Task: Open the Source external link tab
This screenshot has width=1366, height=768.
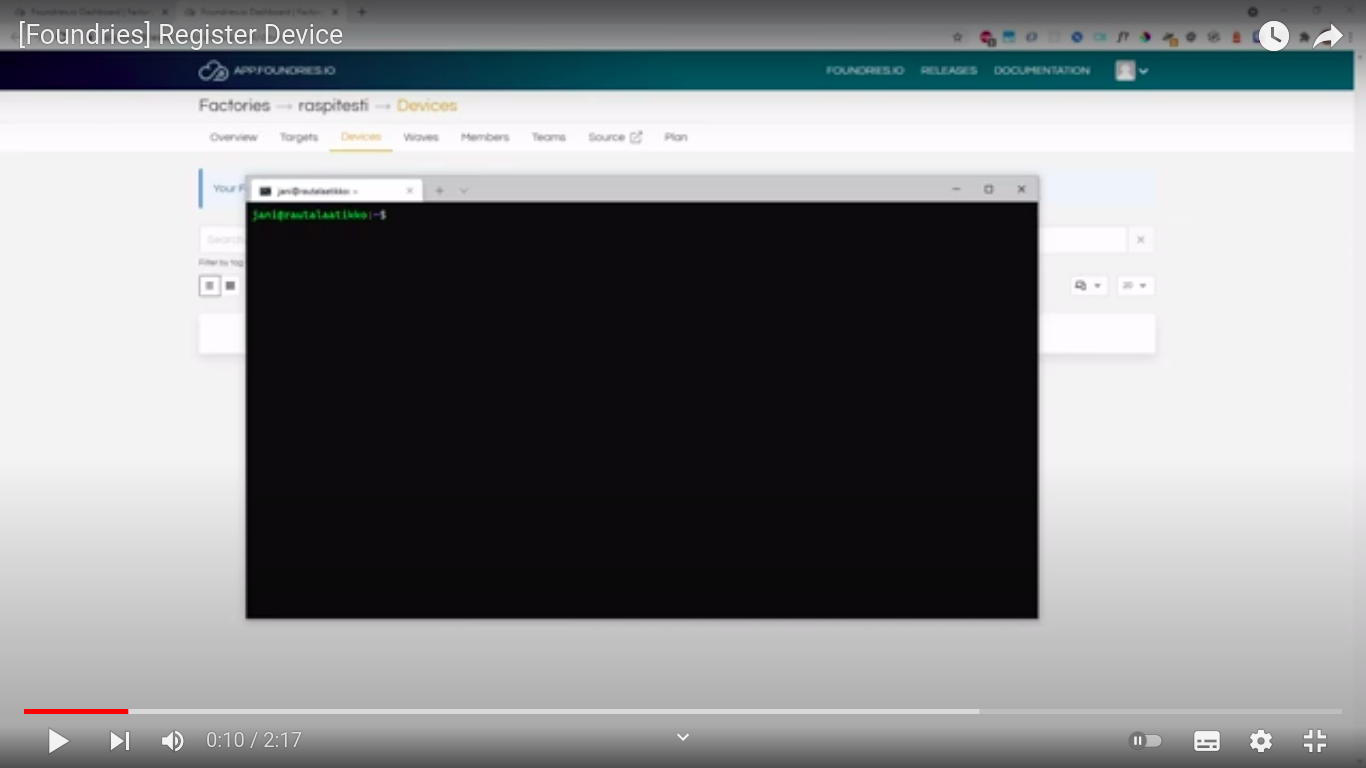Action: coord(615,137)
